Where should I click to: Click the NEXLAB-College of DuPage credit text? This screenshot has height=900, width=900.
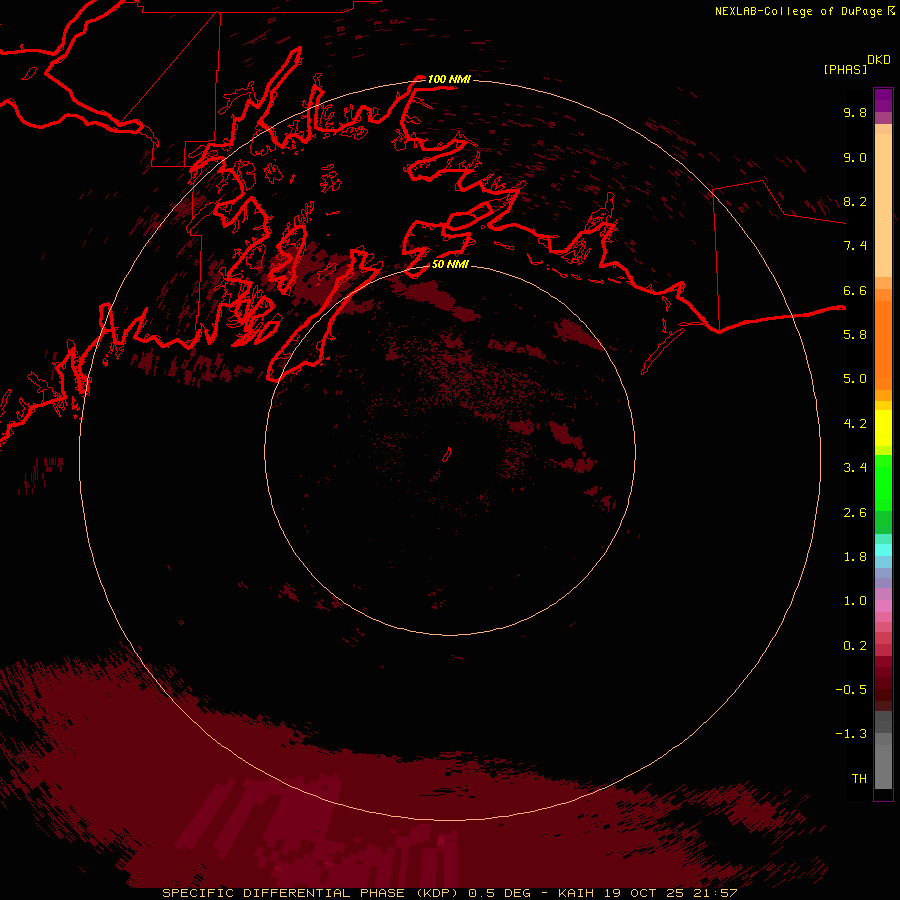(x=800, y=11)
